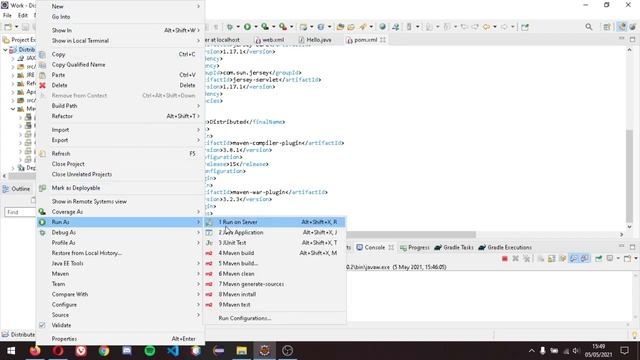640x360 pixels.
Task: Select Maven install in submenu
Action: (x=275, y=294)
